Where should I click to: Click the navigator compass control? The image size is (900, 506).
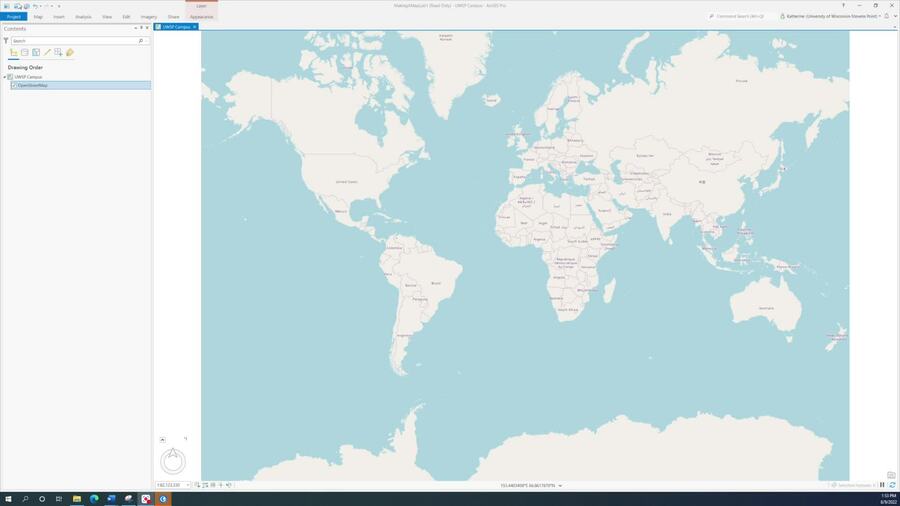tap(173, 461)
